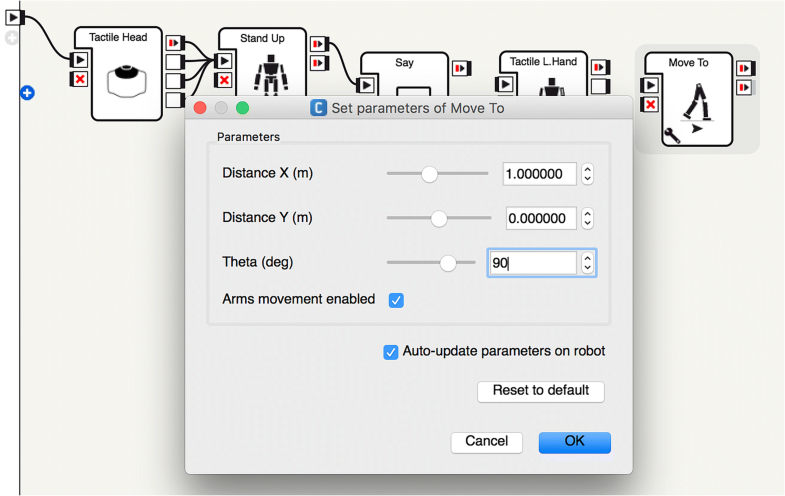This screenshot has height=496, width=785.
Task: Click Distance Y stepper arrows
Action: pos(588,218)
